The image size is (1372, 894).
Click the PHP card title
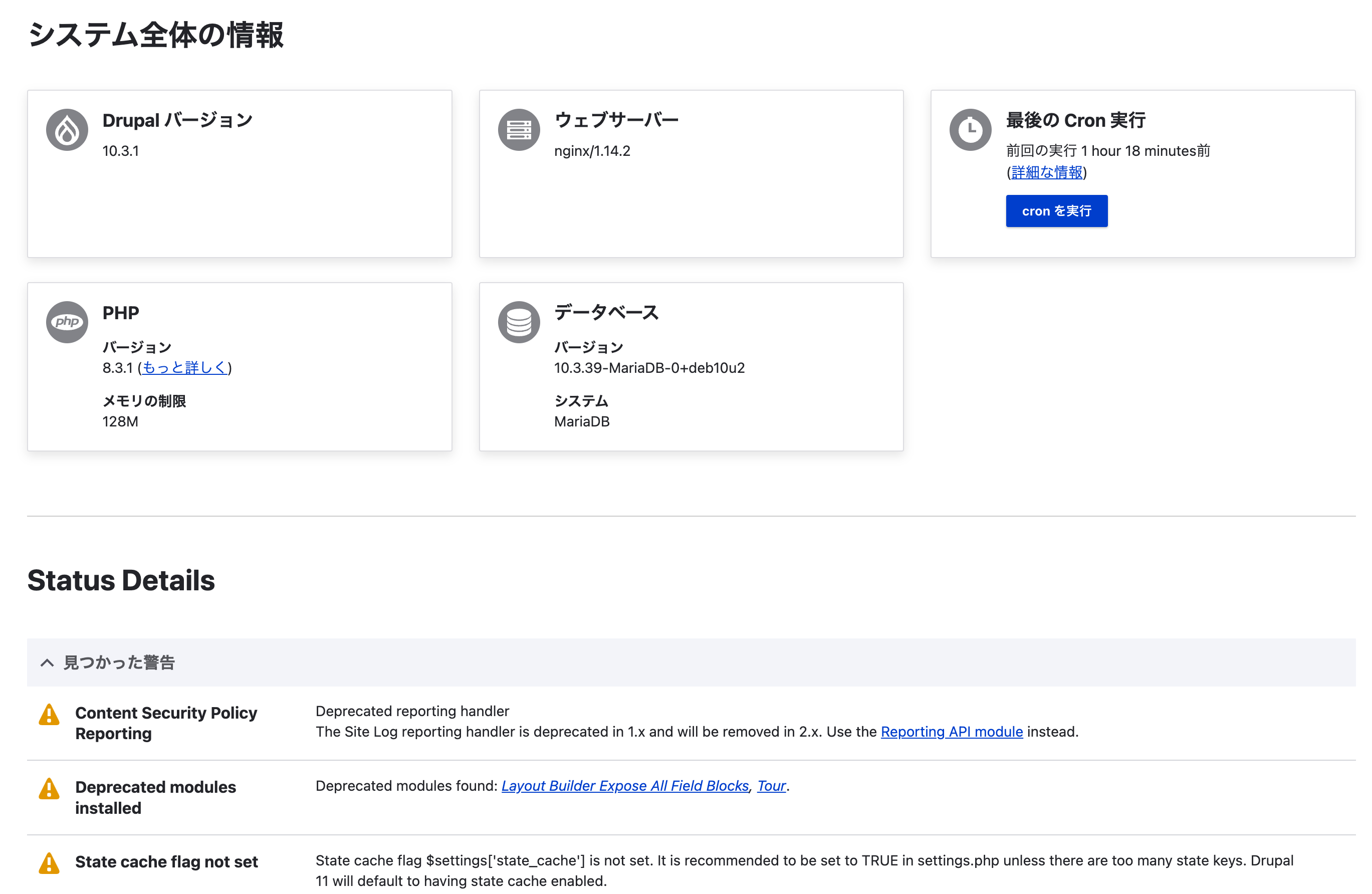point(120,312)
